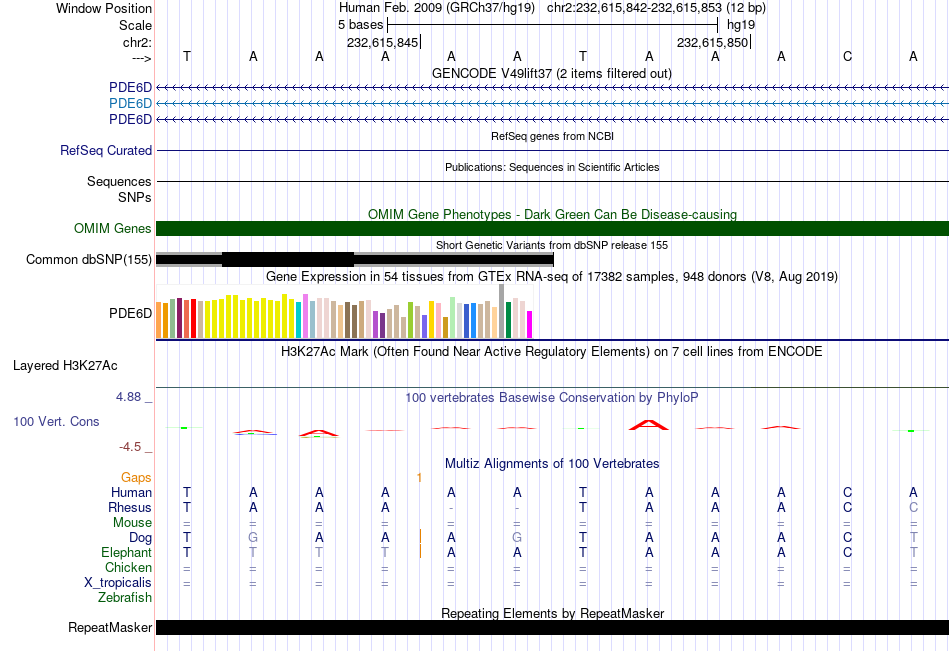Select the light-blue PDE6D transcript label
This screenshot has width=950, height=651.
tap(130, 103)
